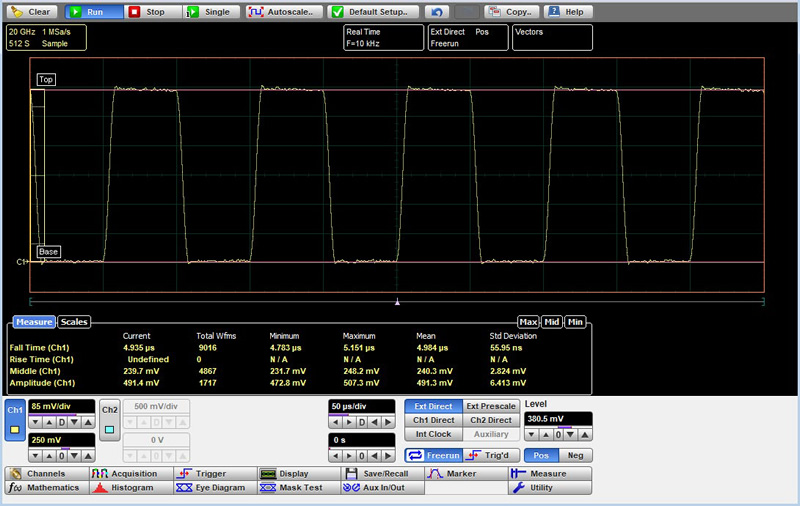Start acquisition with the Run button
The image size is (800, 506).
[x=94, y=12]
